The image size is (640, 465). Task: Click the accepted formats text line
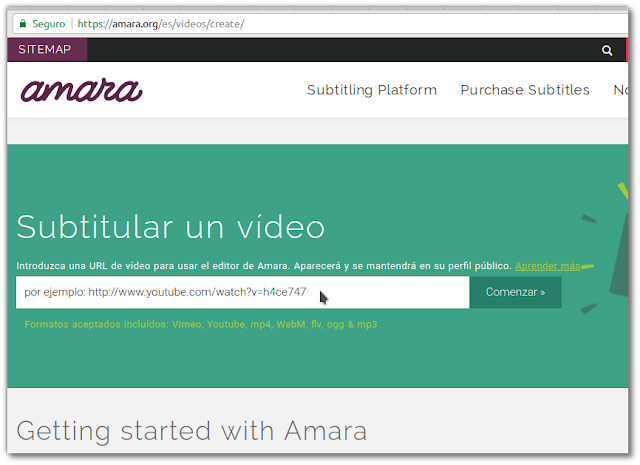click(x=201, y=325)
